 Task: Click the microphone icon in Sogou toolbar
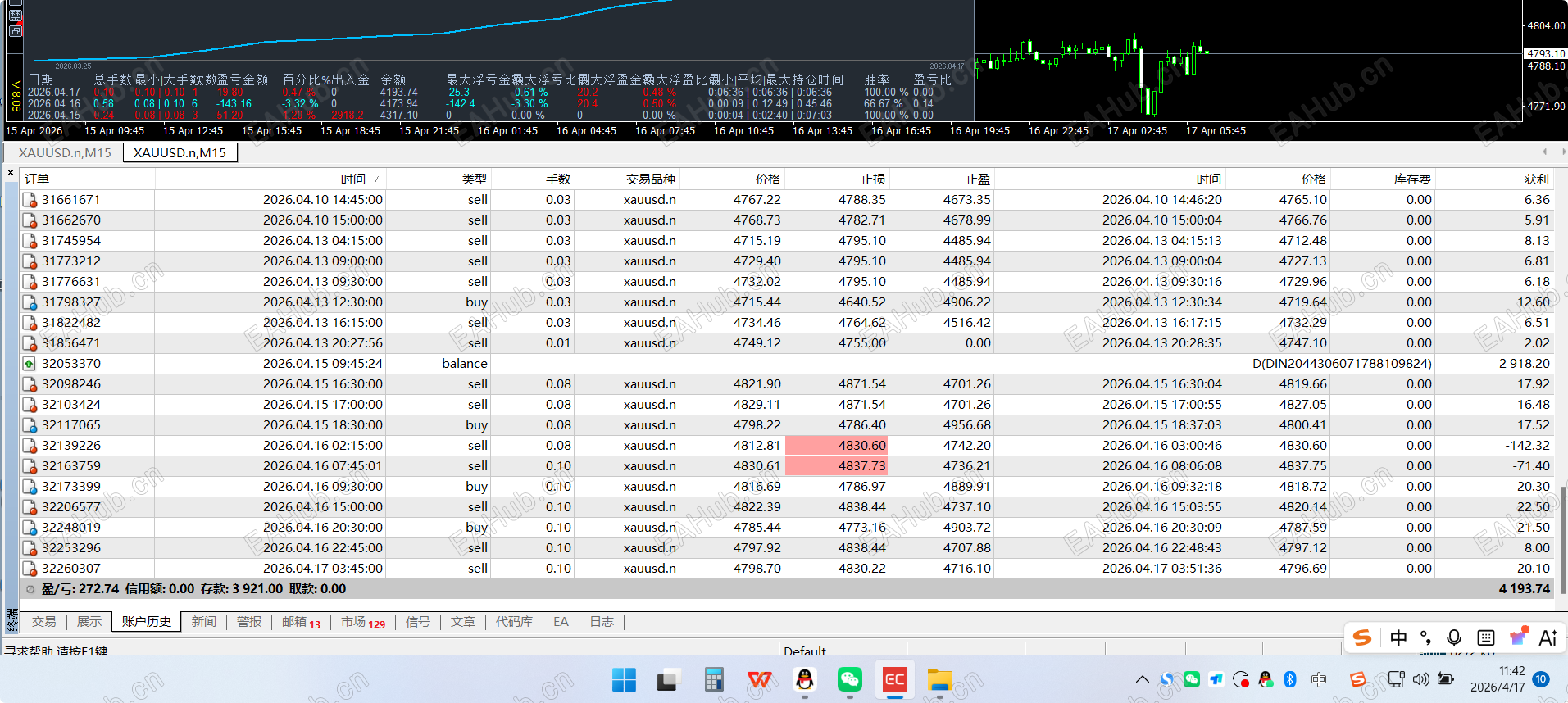1454,637
